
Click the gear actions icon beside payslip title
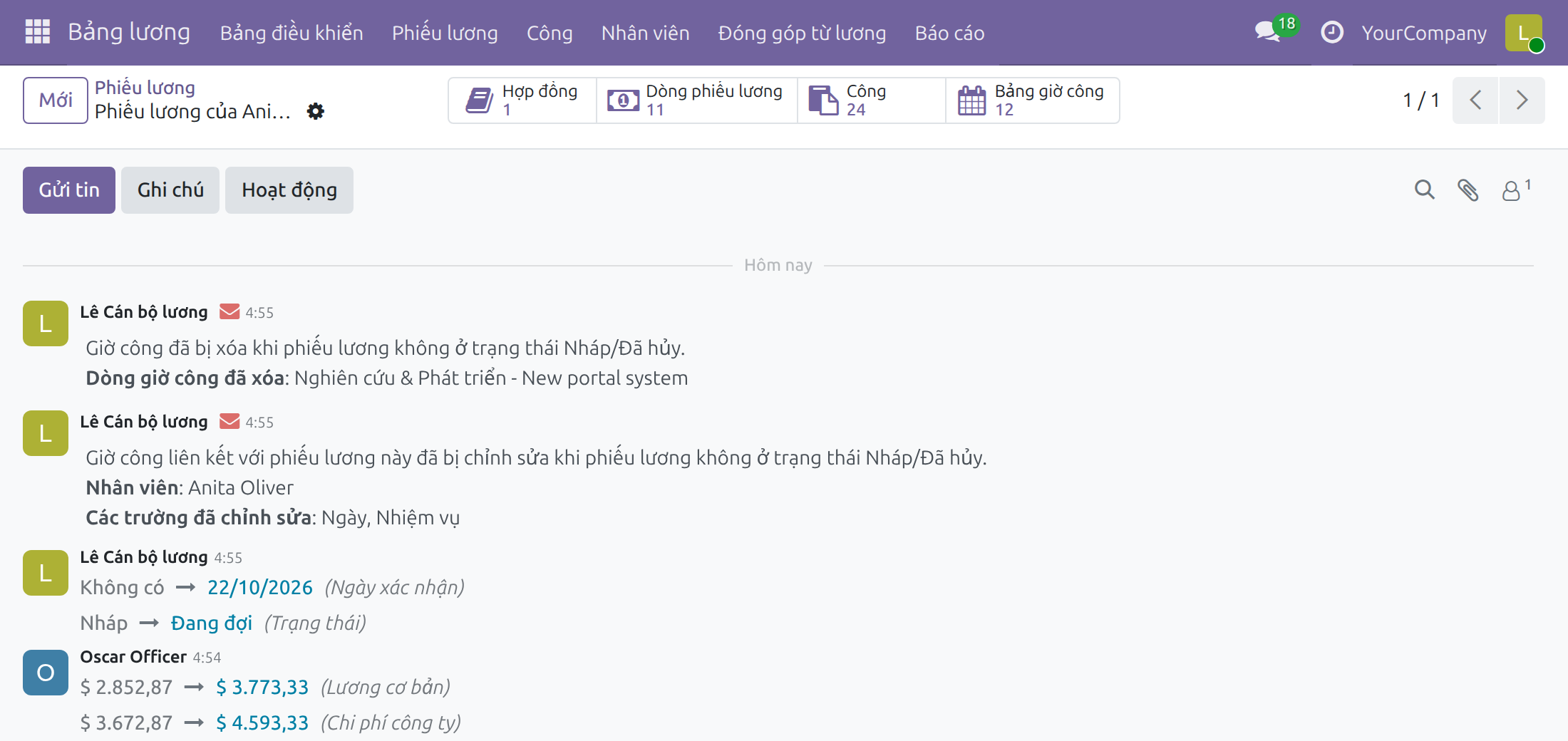[x=315, y=111]
